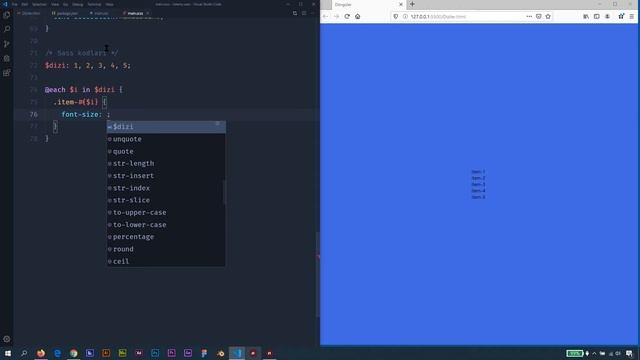Image resolution: width=640 pixels, height=360 pixels.
Task: Choose unquote from suggestions
Action: (166, 139)
